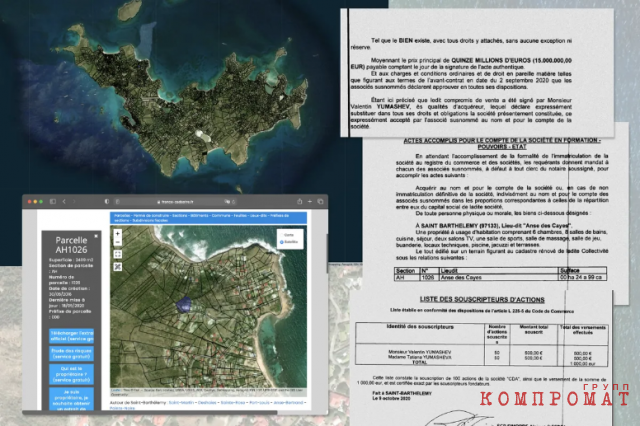The height and width of the screenshot is (426, 640).
Task: Click the yellow minimize window button
Action: coord(35,202)
